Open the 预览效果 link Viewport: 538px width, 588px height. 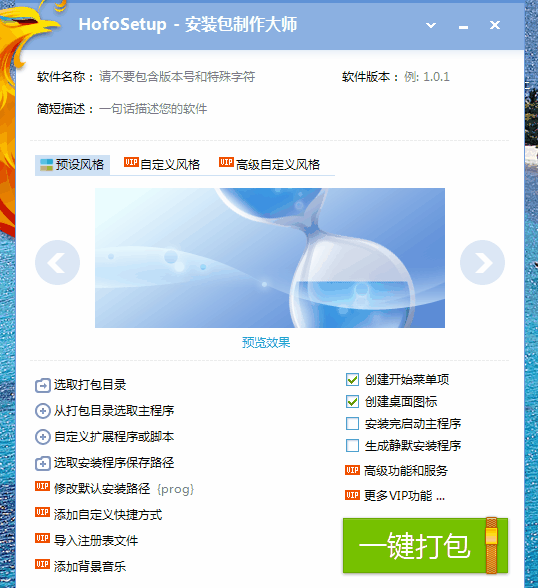tap(266, 342)
